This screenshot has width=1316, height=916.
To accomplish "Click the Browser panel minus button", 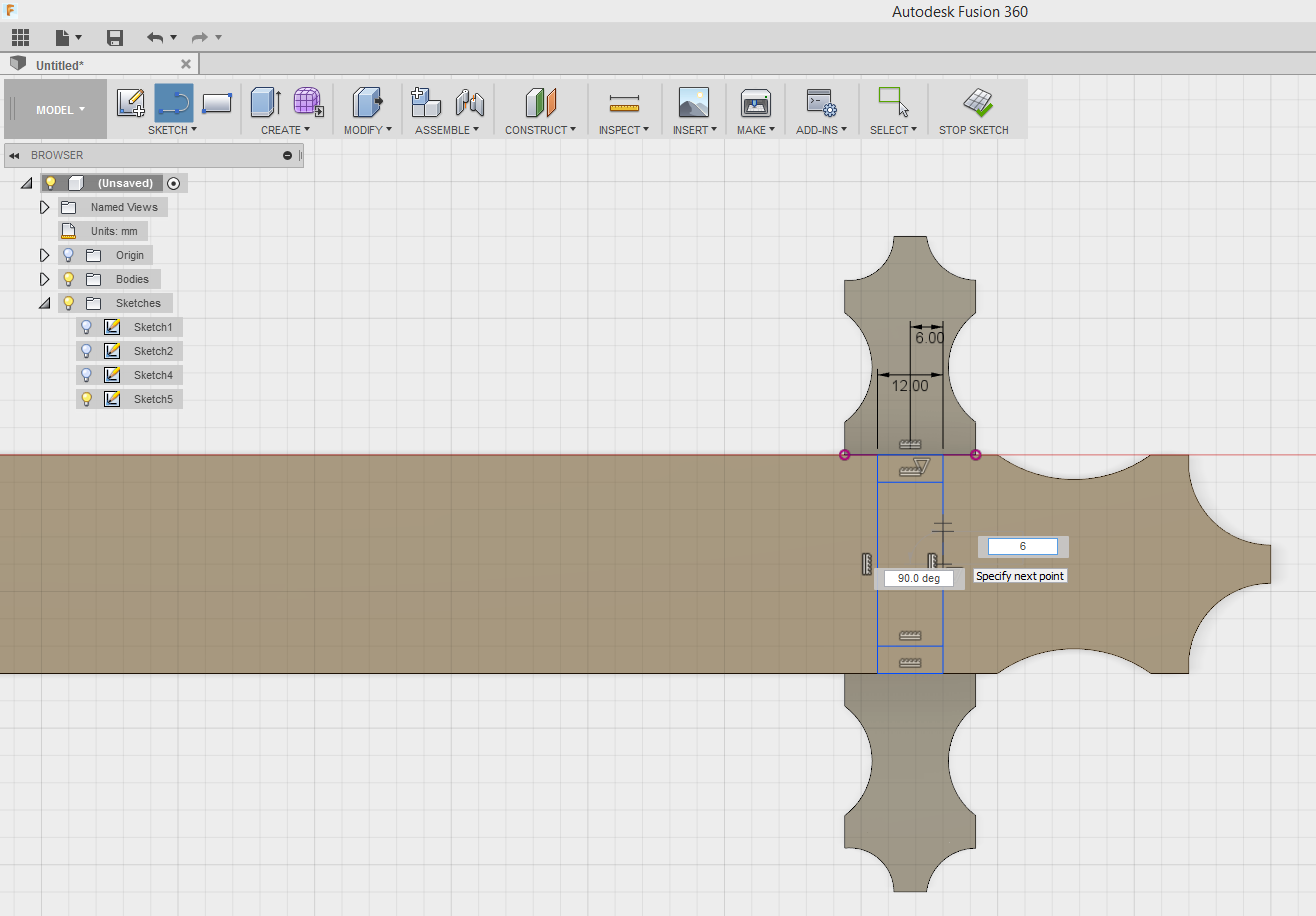I will (x=287, y=156).
